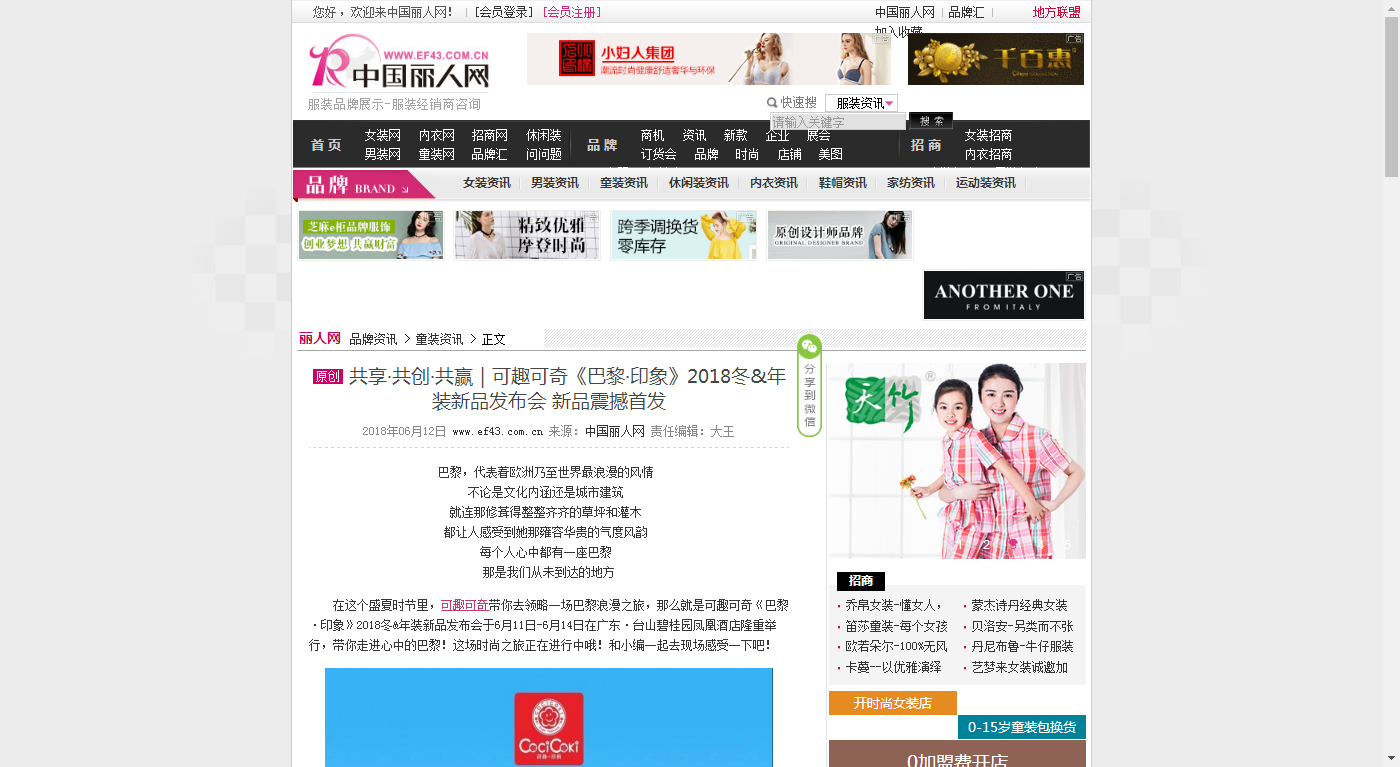Click the vertical page scrollbar thumb
1400x767 pixels.
[1392, 97]
